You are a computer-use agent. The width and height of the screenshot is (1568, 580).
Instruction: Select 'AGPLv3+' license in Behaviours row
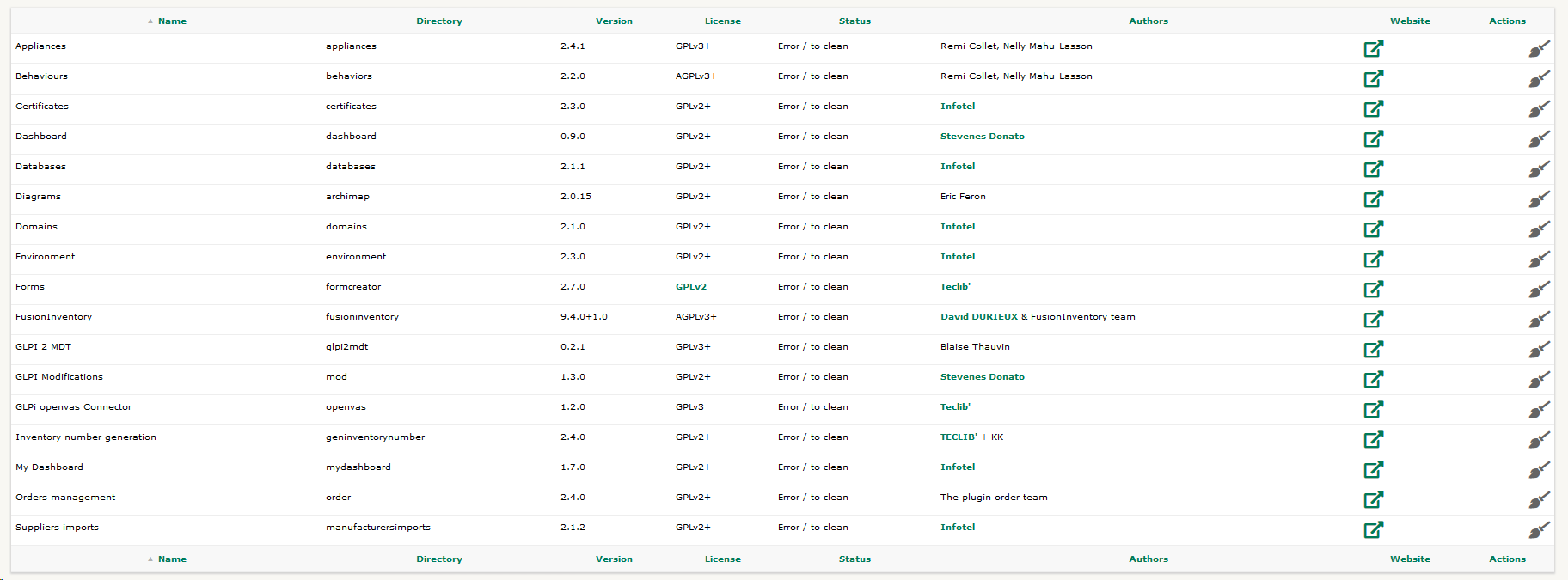click(x=695, y=76)
